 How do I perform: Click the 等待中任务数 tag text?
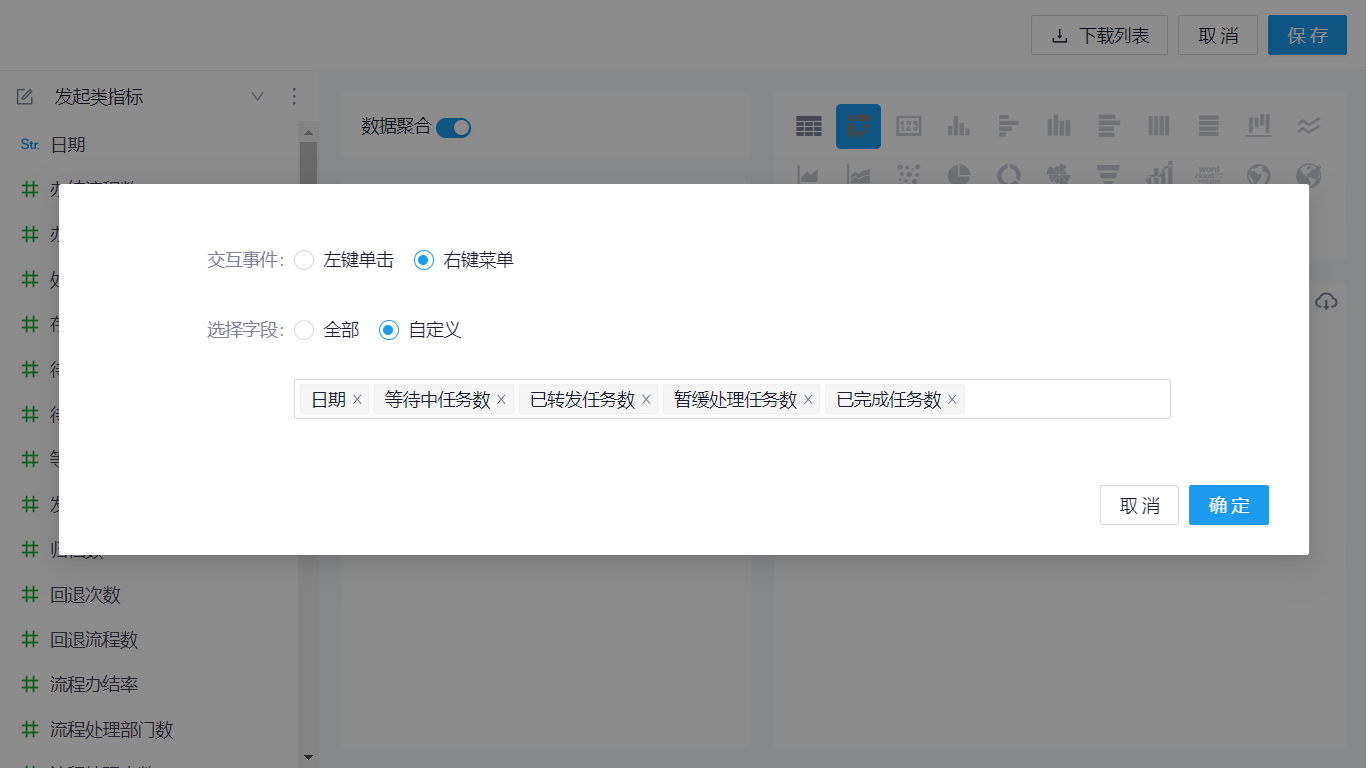pos(438,400)
